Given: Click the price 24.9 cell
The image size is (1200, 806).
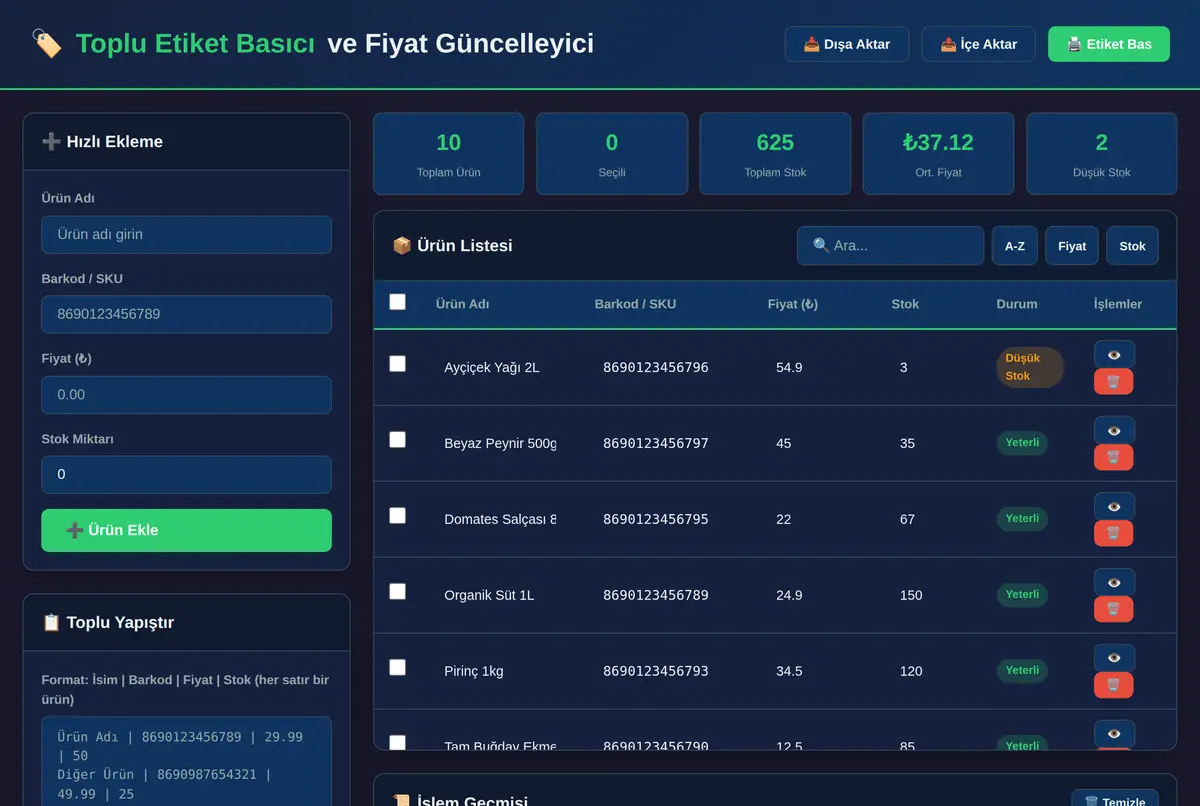Looking at the screenshot, I should [789, 595].
